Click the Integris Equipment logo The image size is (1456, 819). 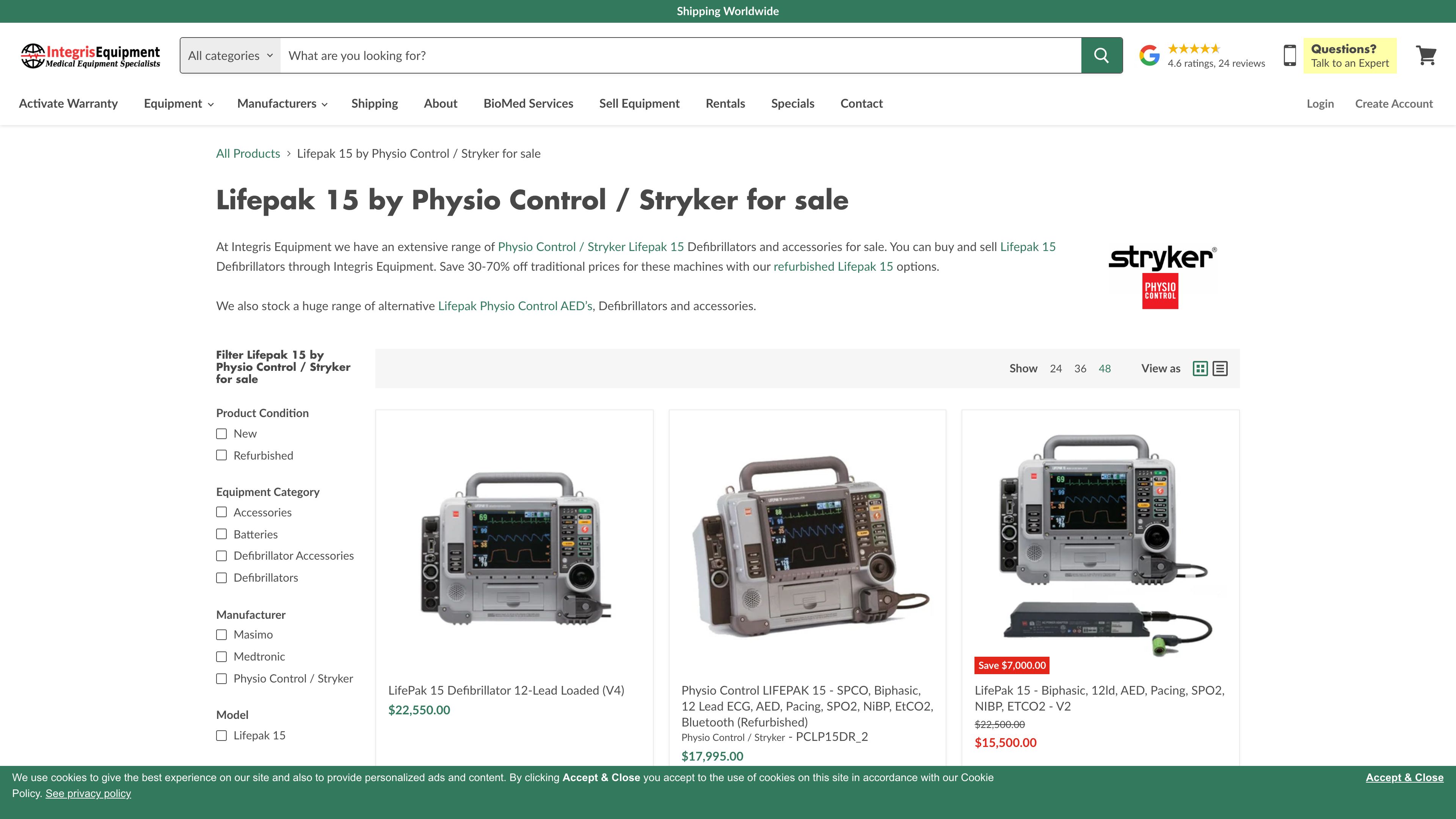[x=91, y=55]
